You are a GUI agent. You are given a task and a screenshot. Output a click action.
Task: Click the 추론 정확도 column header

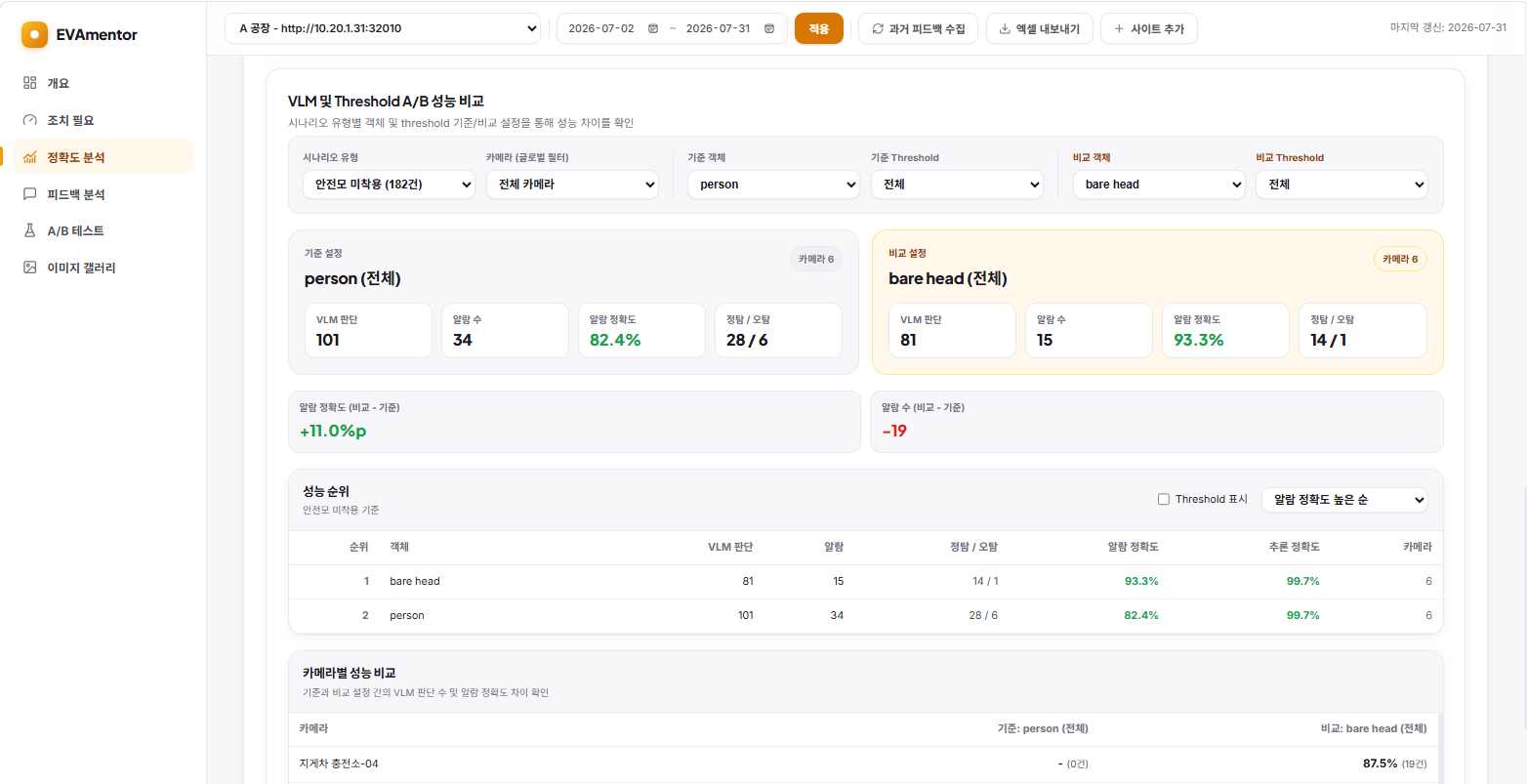point(1294,548)
